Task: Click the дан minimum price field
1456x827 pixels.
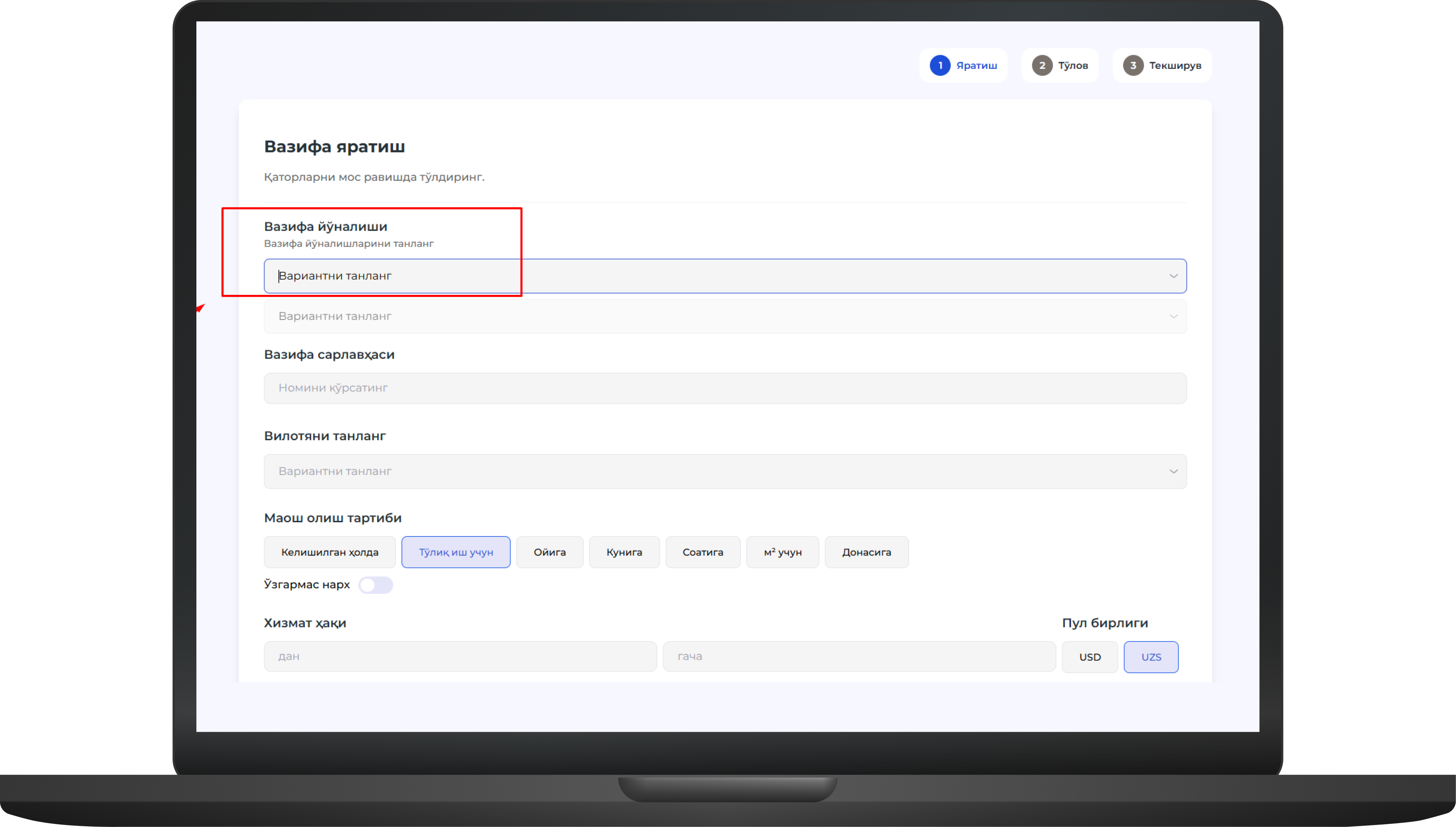Action: (x=460, y=657)
